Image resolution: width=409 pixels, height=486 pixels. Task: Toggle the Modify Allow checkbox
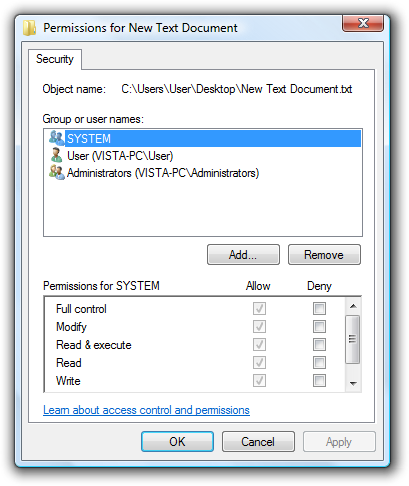pyautogui.click(x=259, y=326)
